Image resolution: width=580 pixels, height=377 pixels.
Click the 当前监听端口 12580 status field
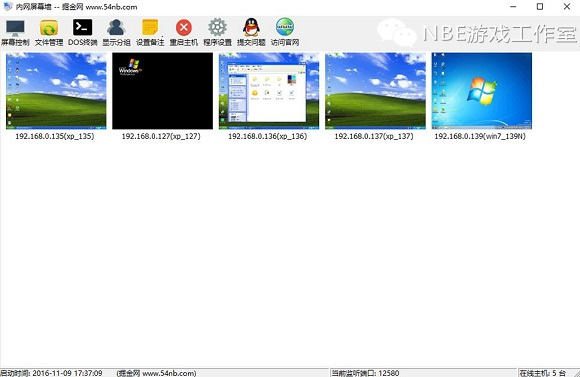click(x=365, y=373)
